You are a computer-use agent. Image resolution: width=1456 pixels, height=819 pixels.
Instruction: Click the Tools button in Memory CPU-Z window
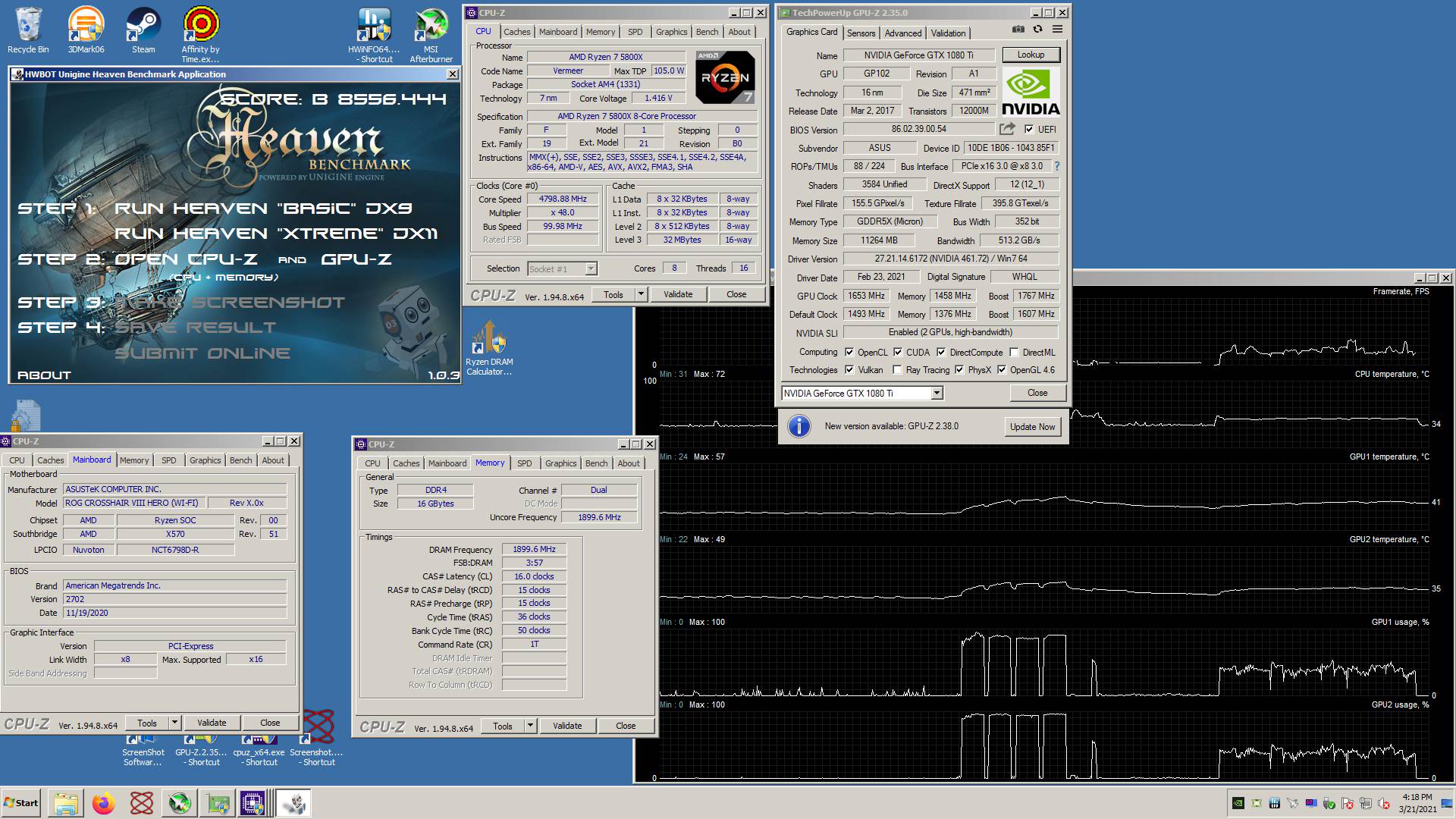tap(503, 726)
